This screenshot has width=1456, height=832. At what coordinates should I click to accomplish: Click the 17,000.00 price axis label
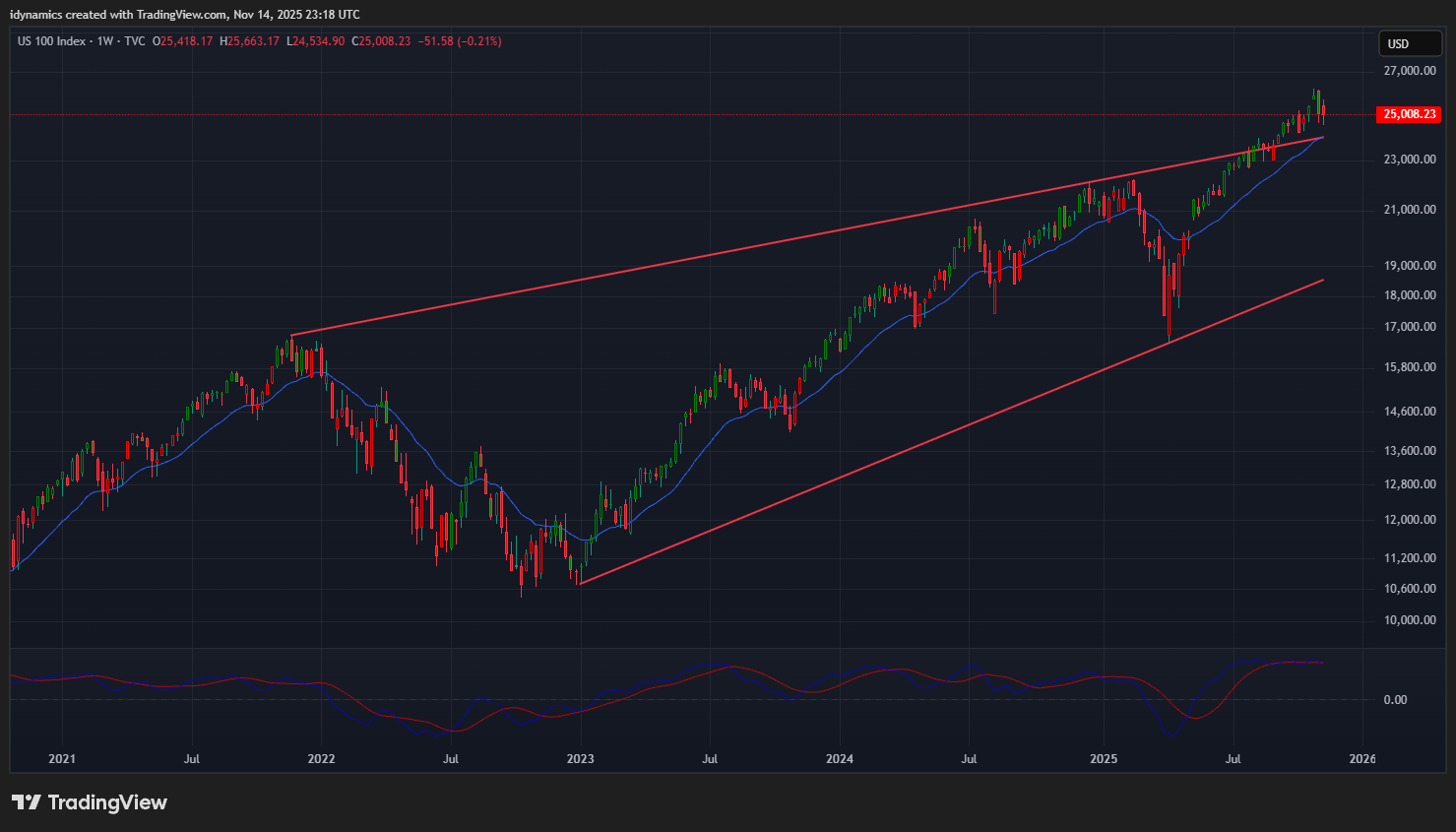tap(1410, 327)
